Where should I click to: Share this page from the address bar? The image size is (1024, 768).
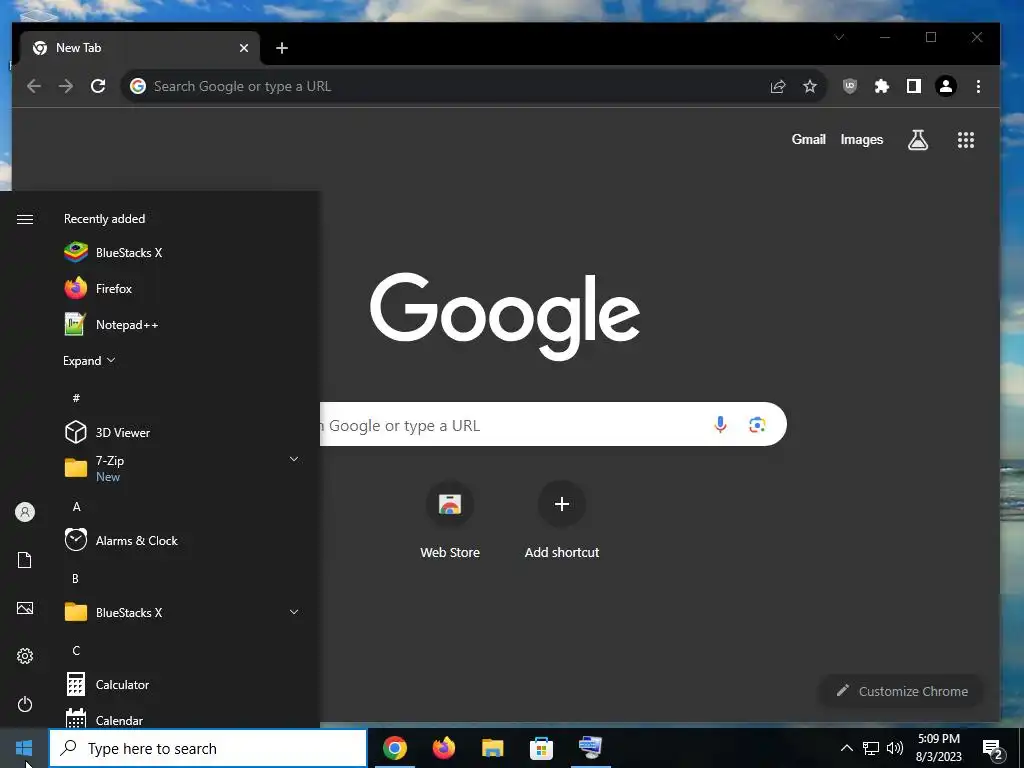(778, 86)
